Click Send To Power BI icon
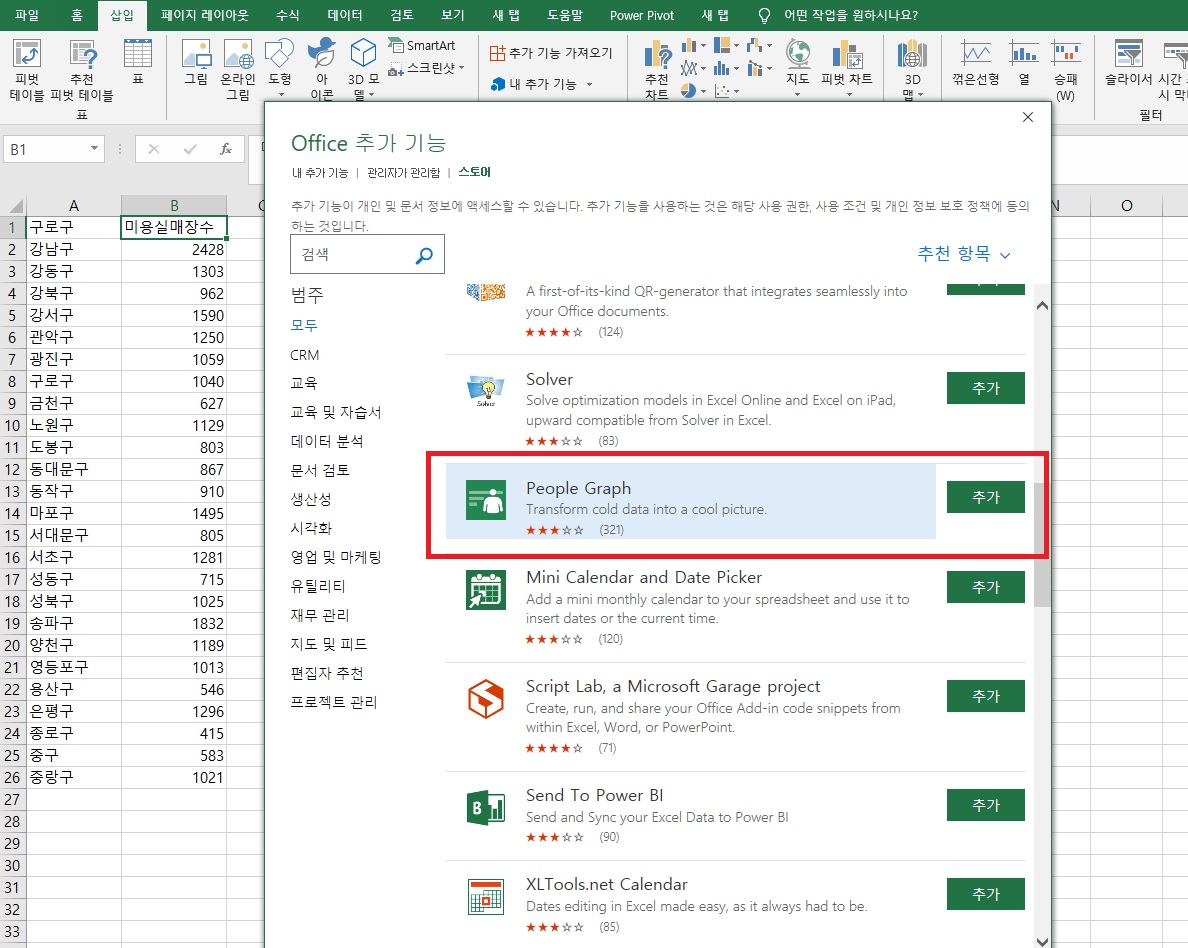Viewport: 1188px width, 948px height. tap(486, 808)
